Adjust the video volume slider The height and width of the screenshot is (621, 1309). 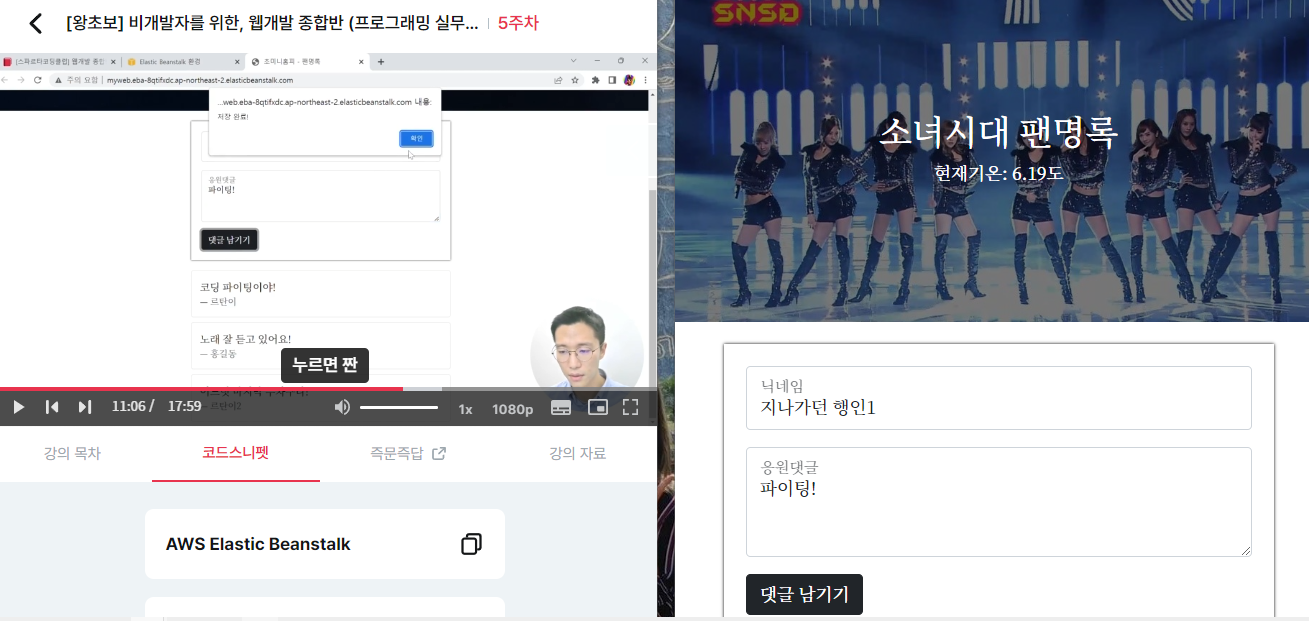tap(399, 407)
